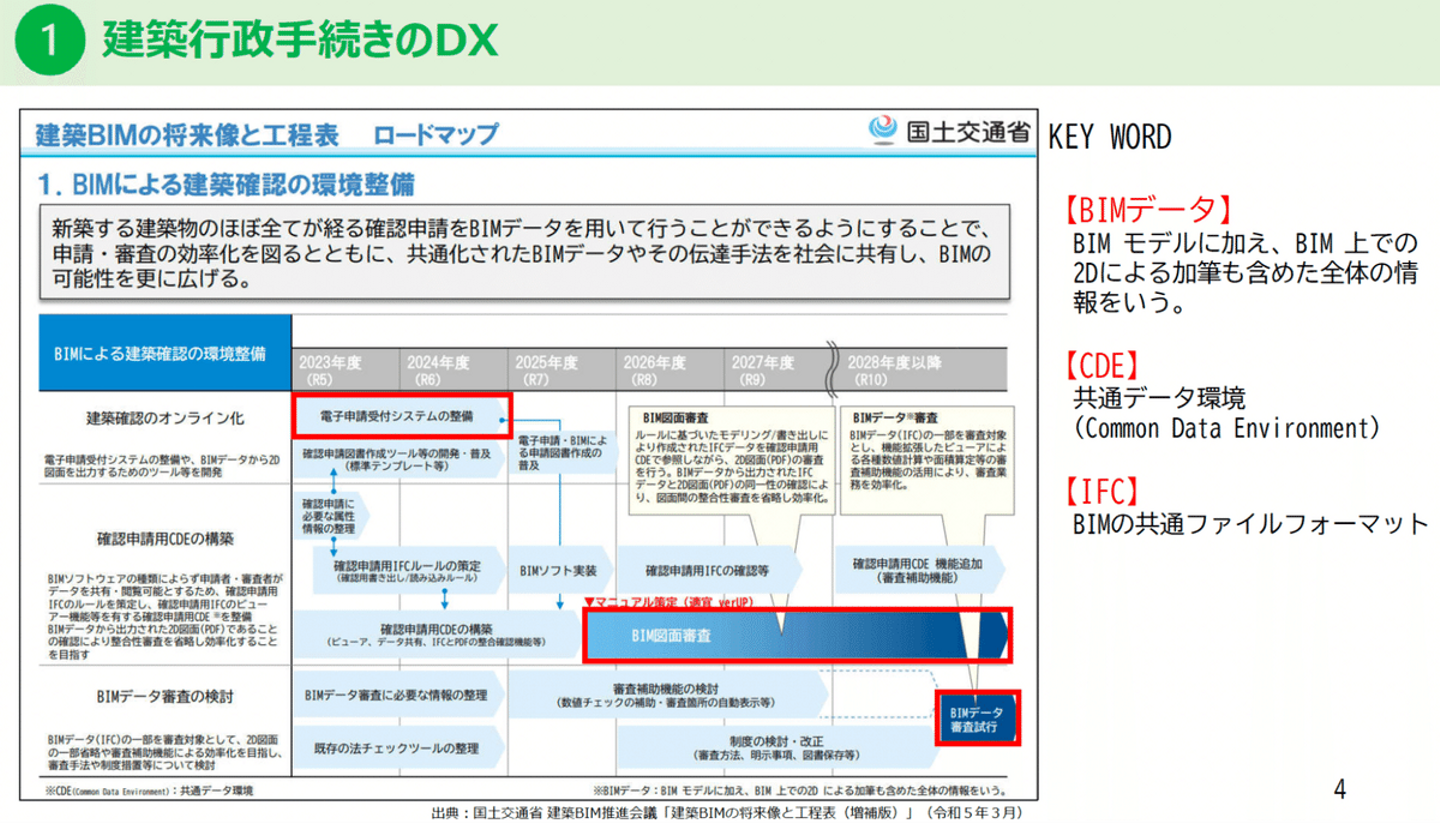
Task: Click the dark blue BIMデータ審査試行 box
Action: (977, 718)
